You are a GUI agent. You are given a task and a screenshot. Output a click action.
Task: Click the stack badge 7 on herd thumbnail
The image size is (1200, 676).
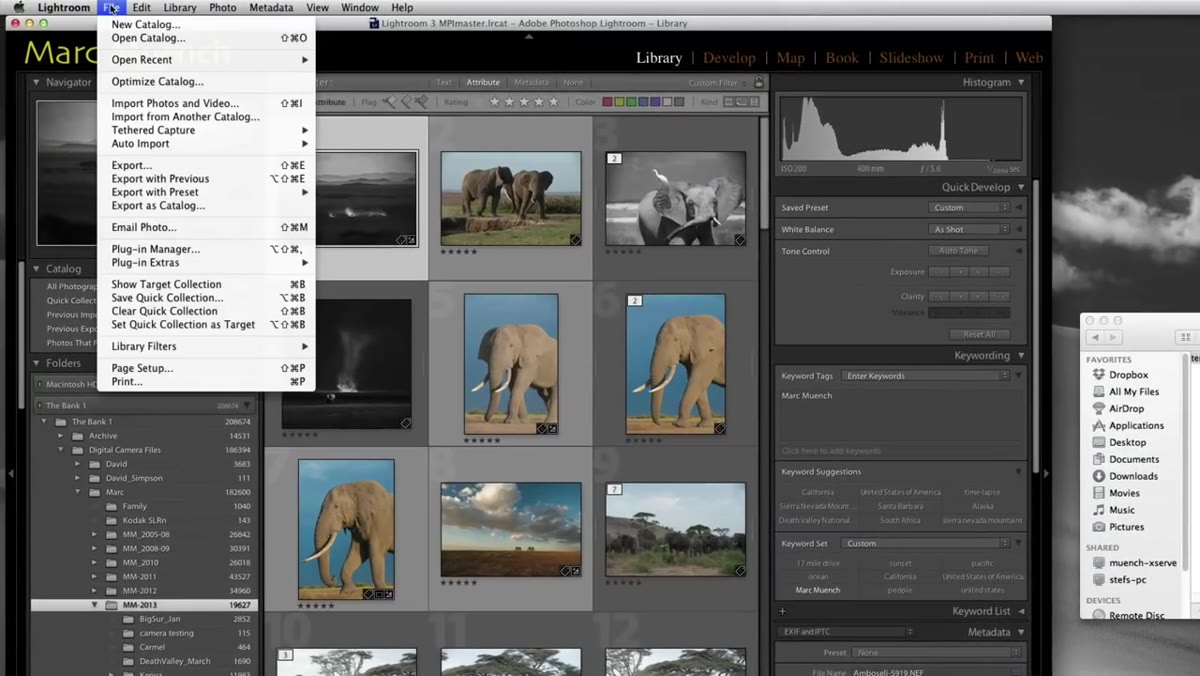(x=615, y=489)
